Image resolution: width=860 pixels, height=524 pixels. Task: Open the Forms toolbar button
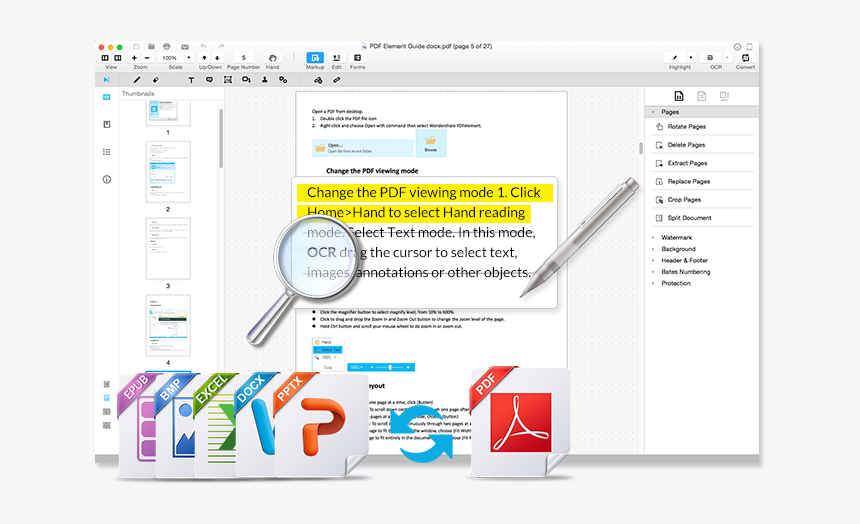click(x=358, y=58)
